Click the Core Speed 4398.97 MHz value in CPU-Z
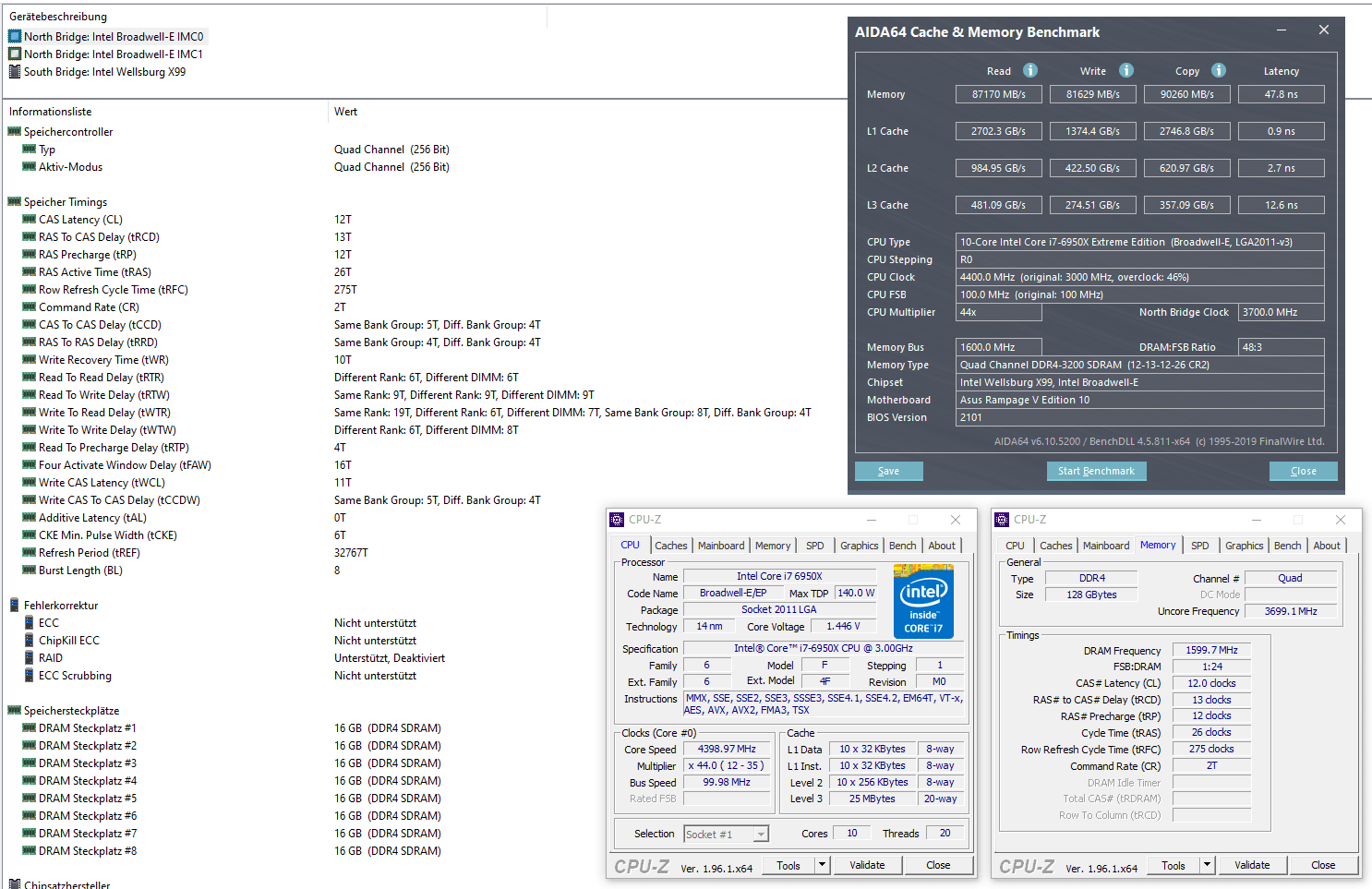This screenshot has height=889, width=1372. pyautogui.click(x=727, y=749)
